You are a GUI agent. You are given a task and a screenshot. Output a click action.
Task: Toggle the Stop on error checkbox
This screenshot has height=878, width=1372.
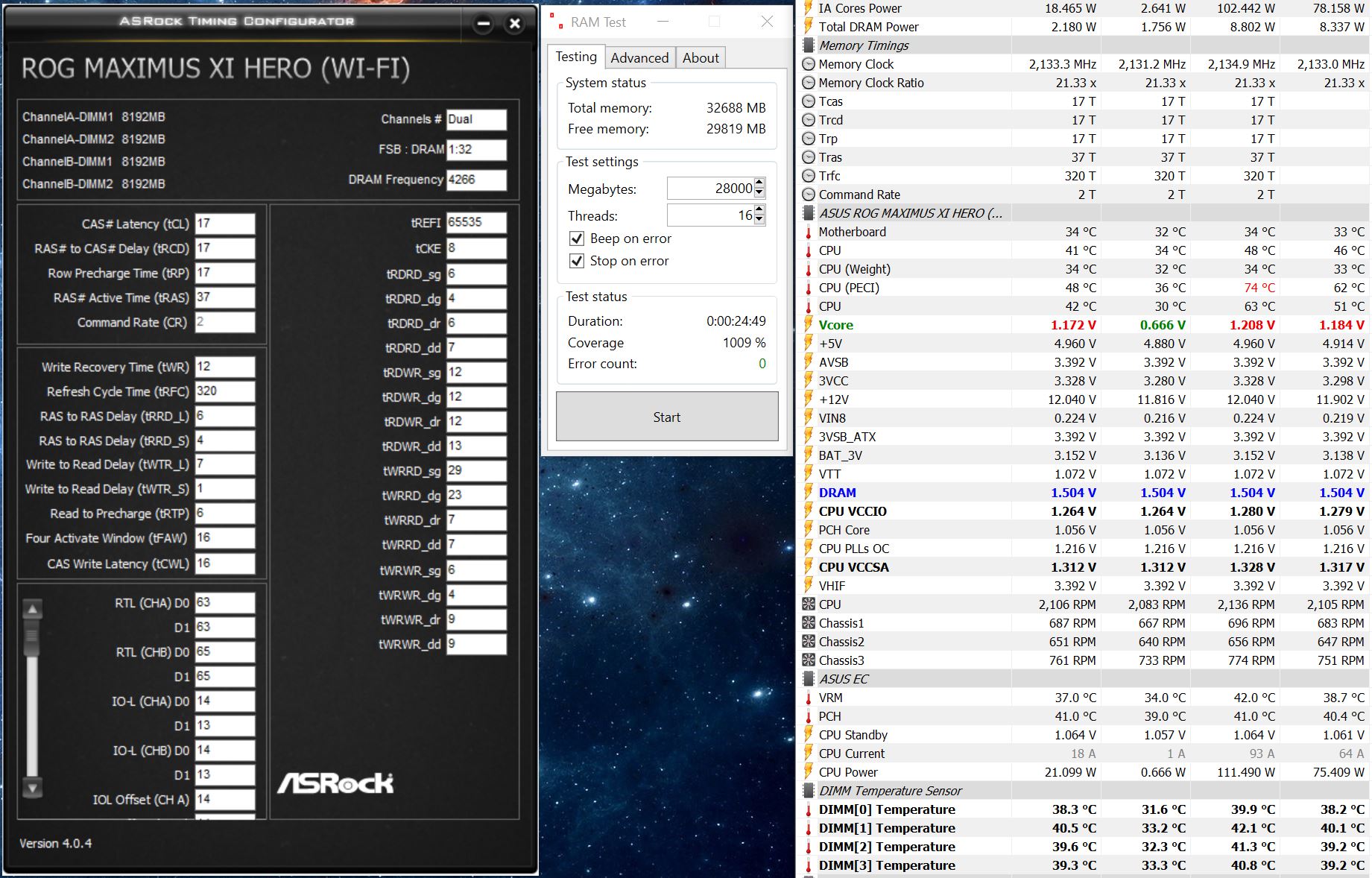(576, 261)
